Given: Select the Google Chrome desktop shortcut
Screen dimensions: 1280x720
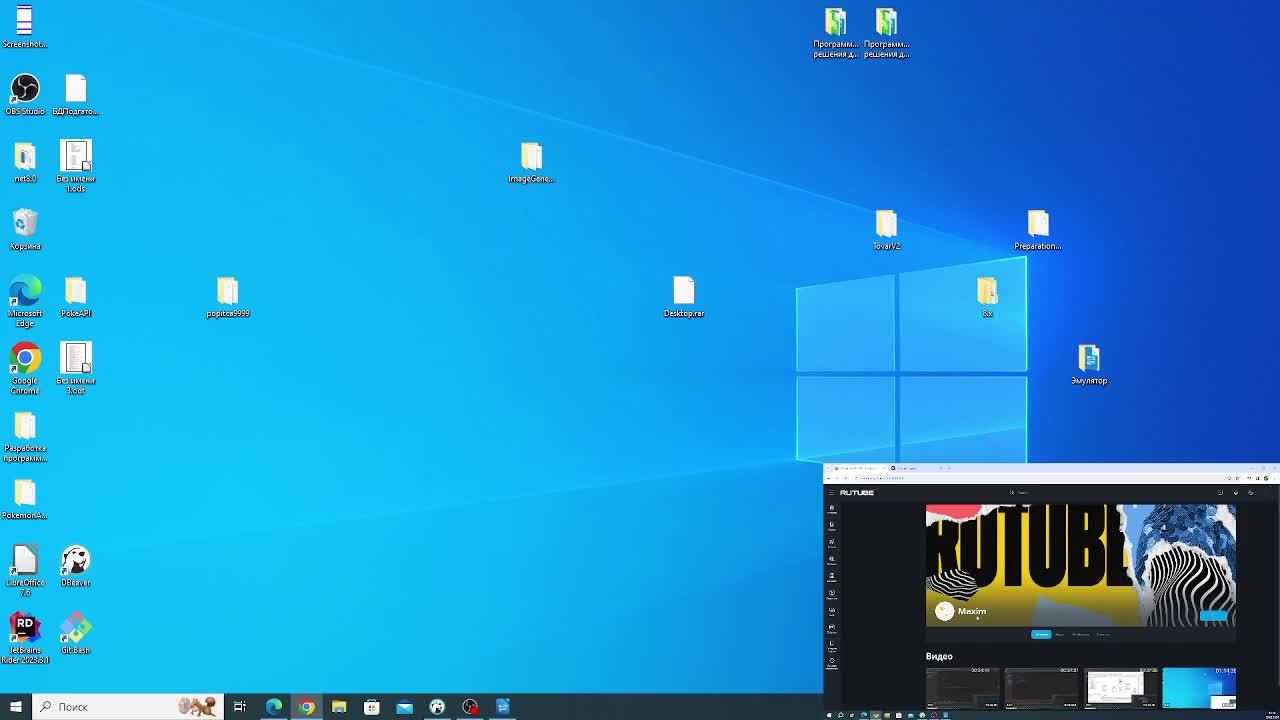Looking at the screenshot, I should (x=25, y=369).
